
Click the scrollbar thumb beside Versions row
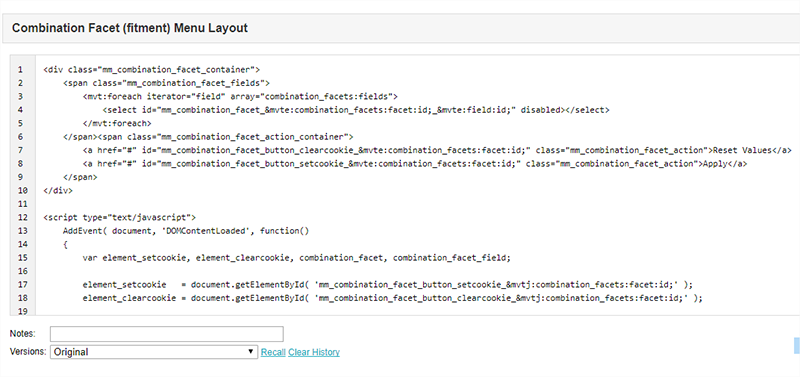tap(796, 345)
